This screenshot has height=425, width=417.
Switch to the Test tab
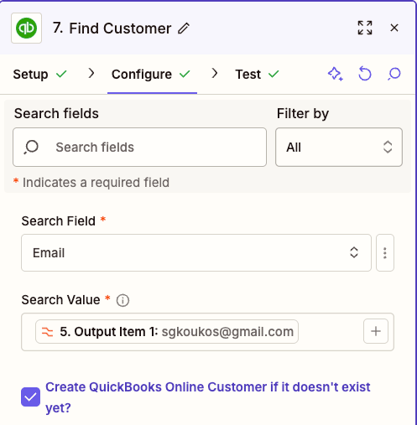257,74
